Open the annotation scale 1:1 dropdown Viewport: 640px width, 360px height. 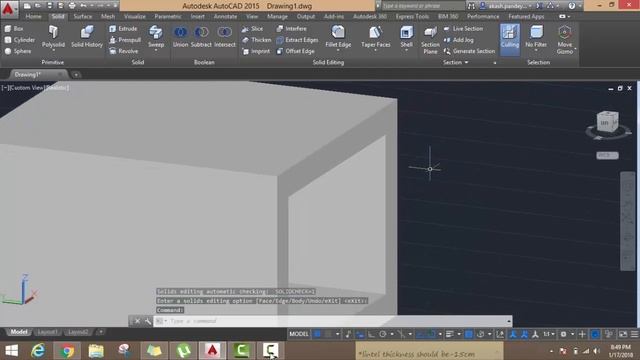(549, 334)
